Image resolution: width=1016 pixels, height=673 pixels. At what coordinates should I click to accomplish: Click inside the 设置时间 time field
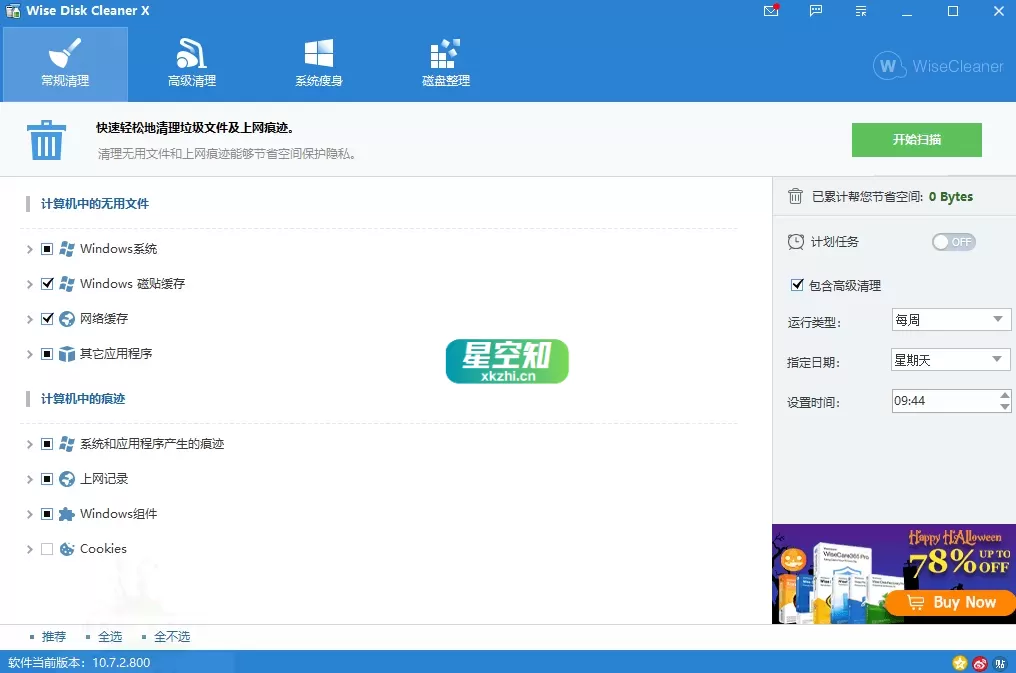930,400
